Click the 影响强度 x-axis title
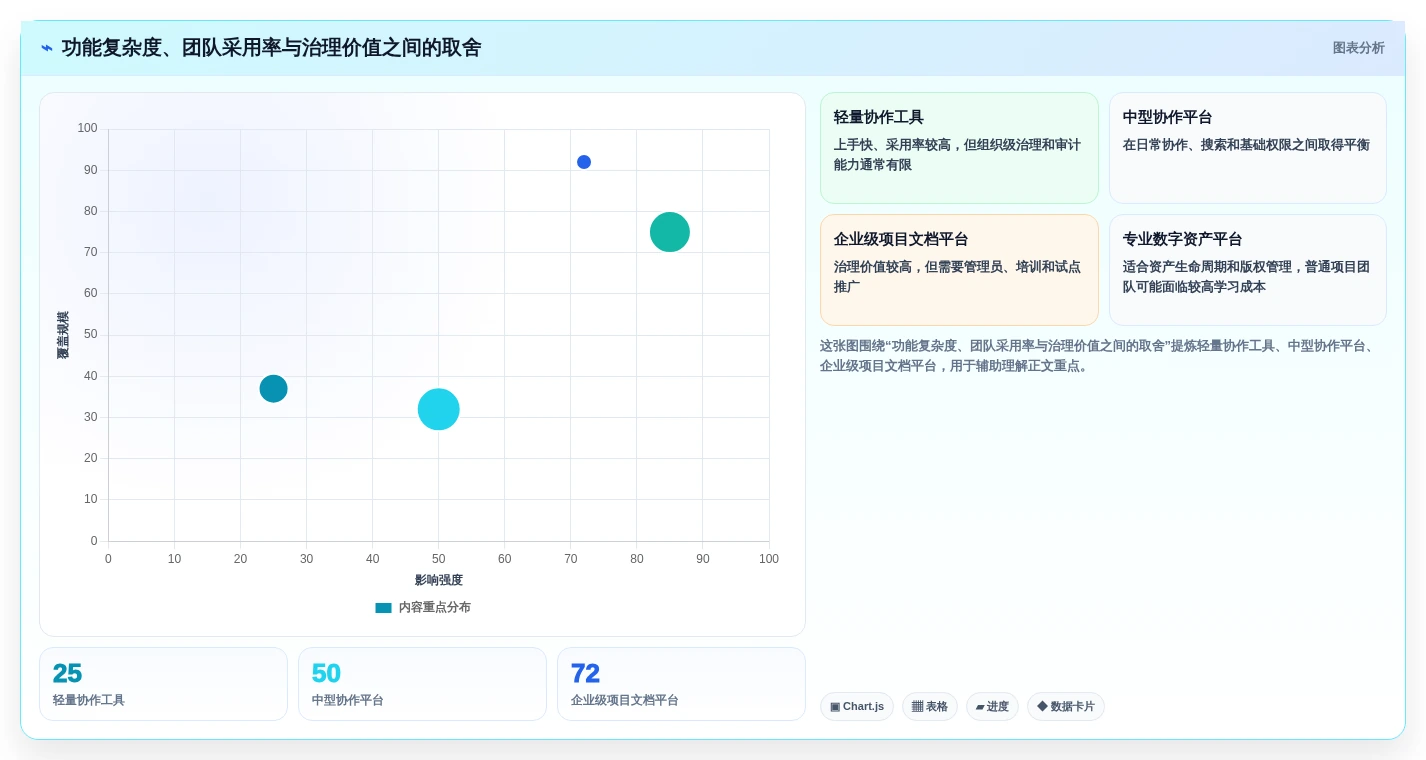Viewport: 1426px width, 760px height. (439, 580)
